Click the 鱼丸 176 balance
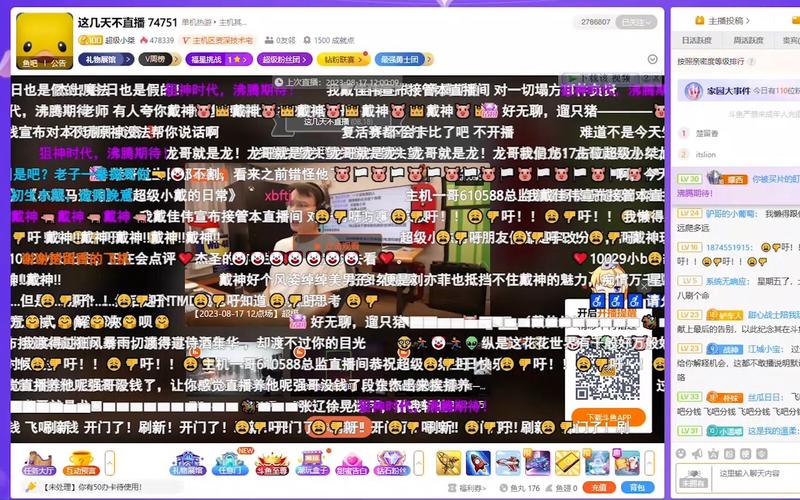Image resolution: width=800 pixels, height=500 pixels. point(520,488)
